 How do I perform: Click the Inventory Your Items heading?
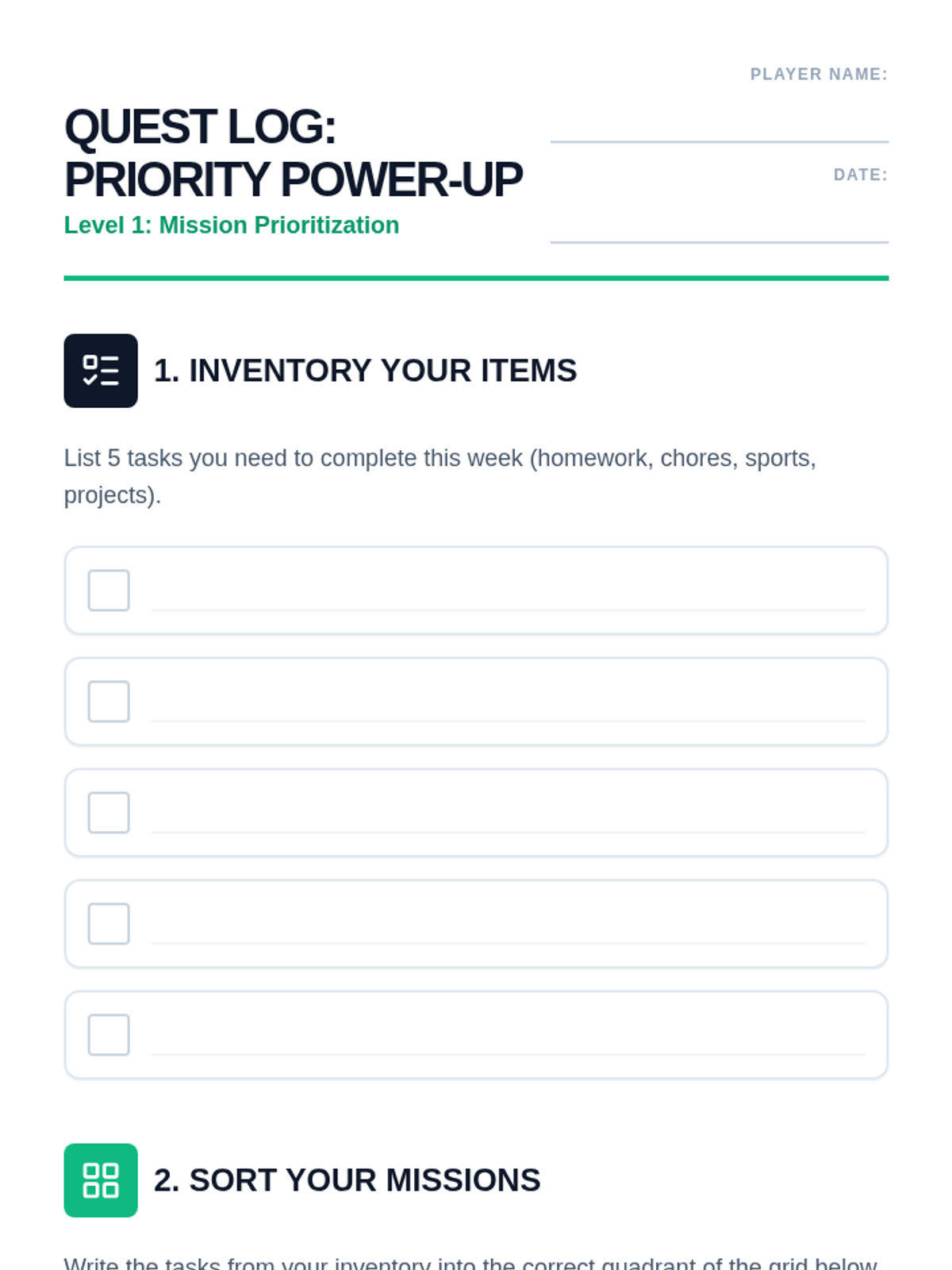[x=365, y=371]
